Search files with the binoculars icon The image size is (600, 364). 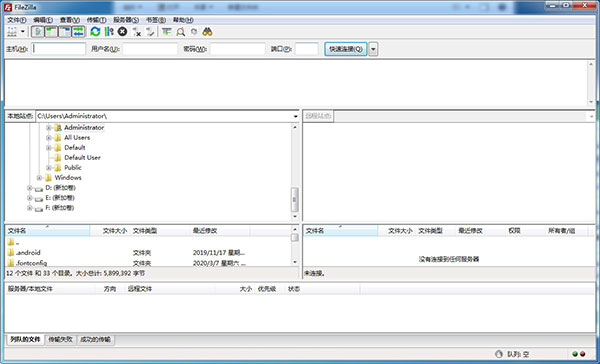point(207,32)
